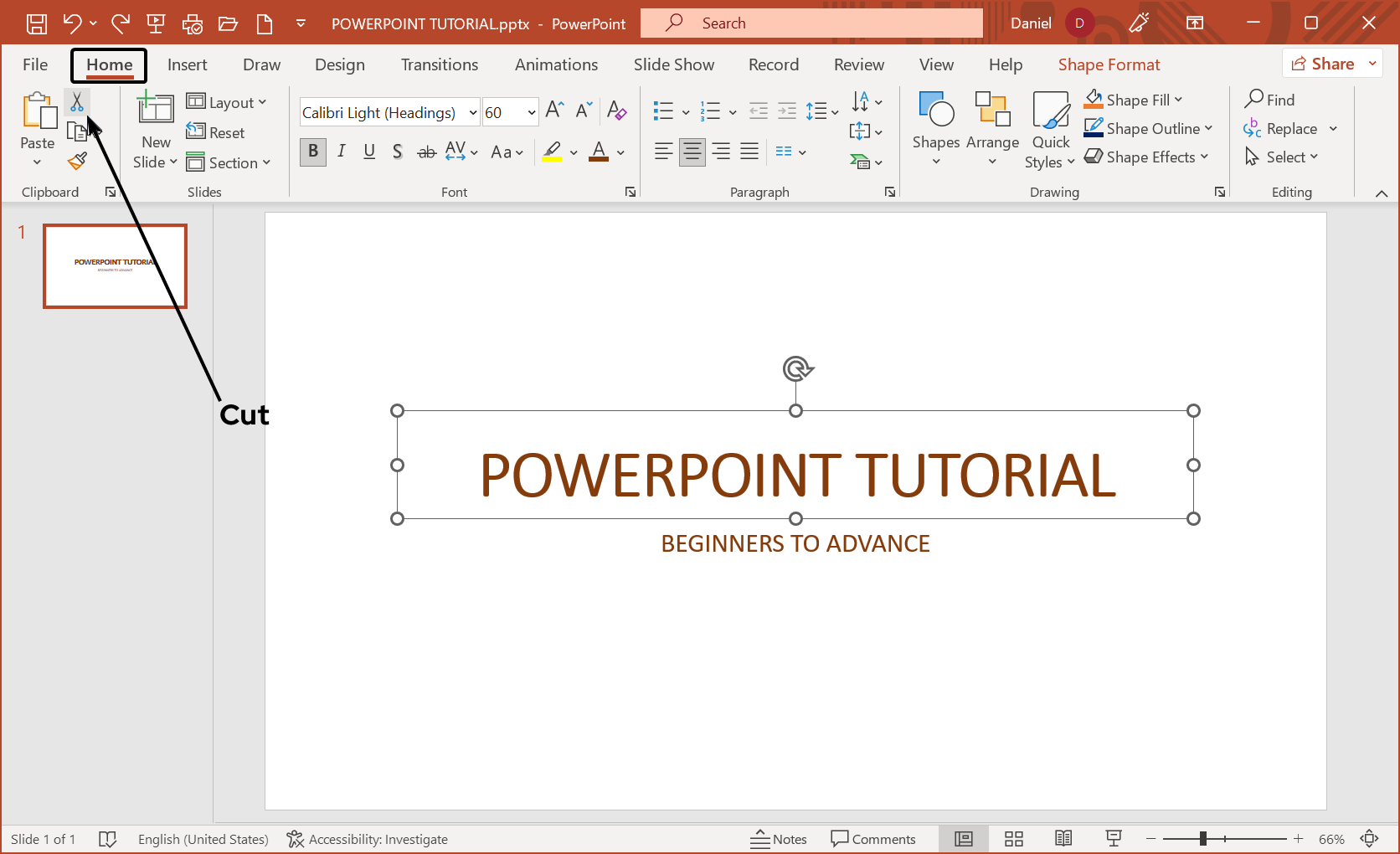Toggle Bold formatting
Viewport: 1400px width, 854px height.
tap(313, 152)
